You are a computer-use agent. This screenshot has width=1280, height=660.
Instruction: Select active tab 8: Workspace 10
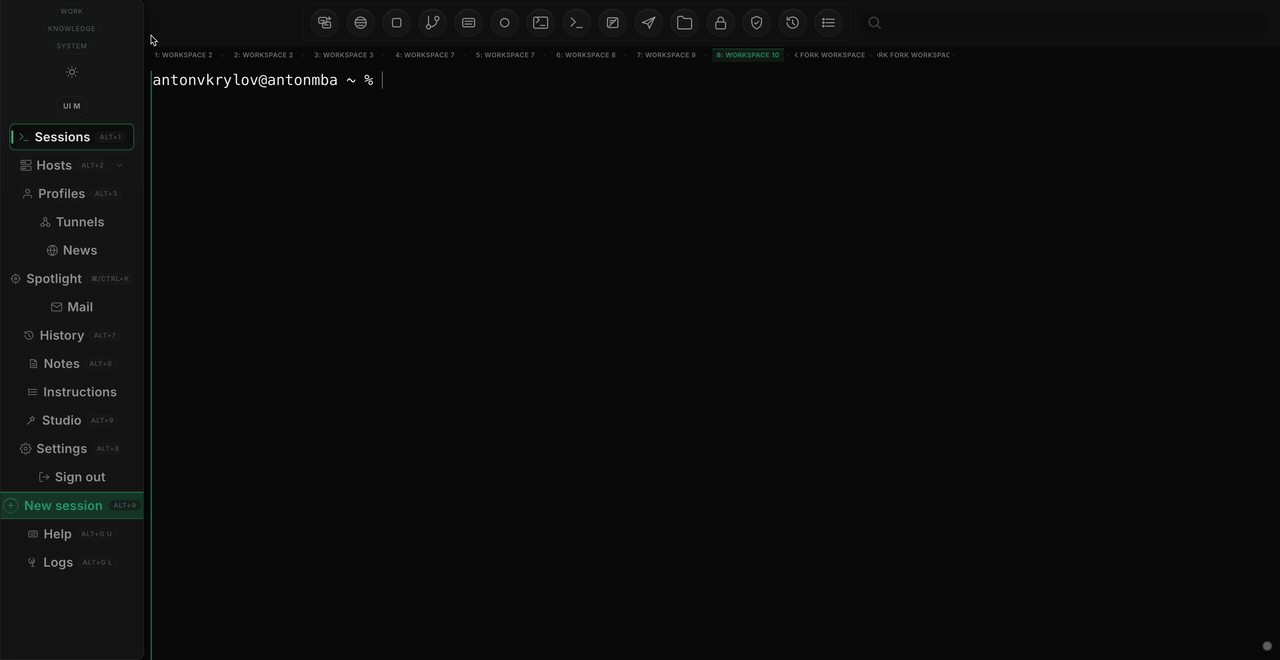(x=748, y=55)
